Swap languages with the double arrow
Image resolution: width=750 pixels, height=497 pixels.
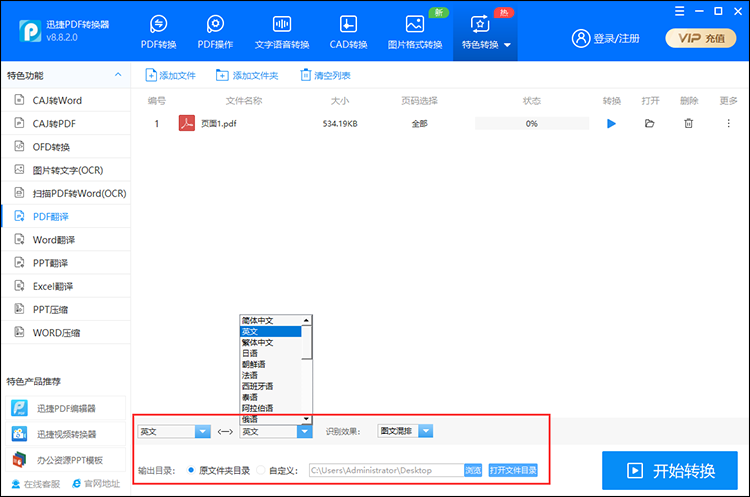(225, 431)
